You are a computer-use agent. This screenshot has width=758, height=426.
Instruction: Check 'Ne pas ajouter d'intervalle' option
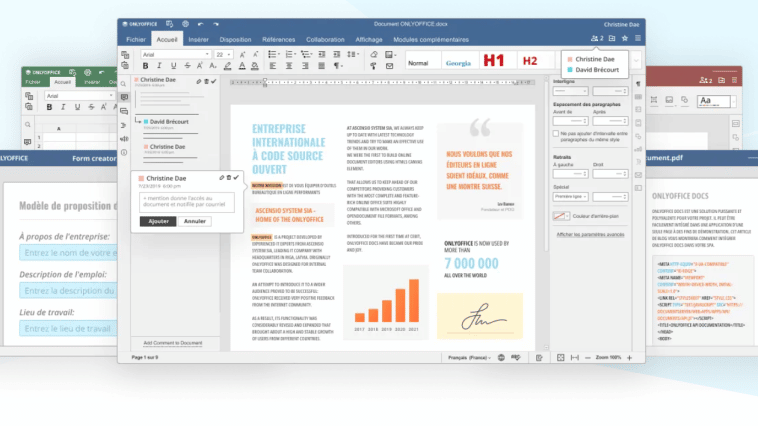(x=555, y=133)
